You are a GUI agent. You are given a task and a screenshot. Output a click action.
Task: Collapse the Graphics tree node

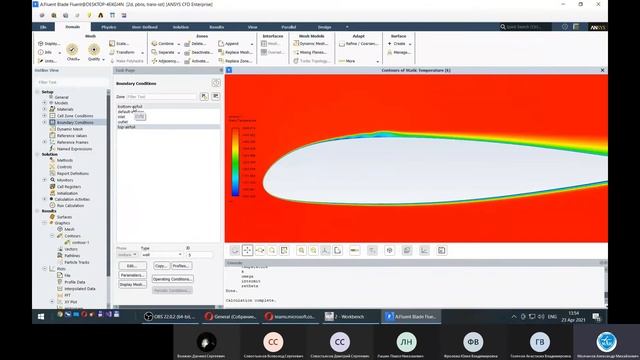(44, 223)
